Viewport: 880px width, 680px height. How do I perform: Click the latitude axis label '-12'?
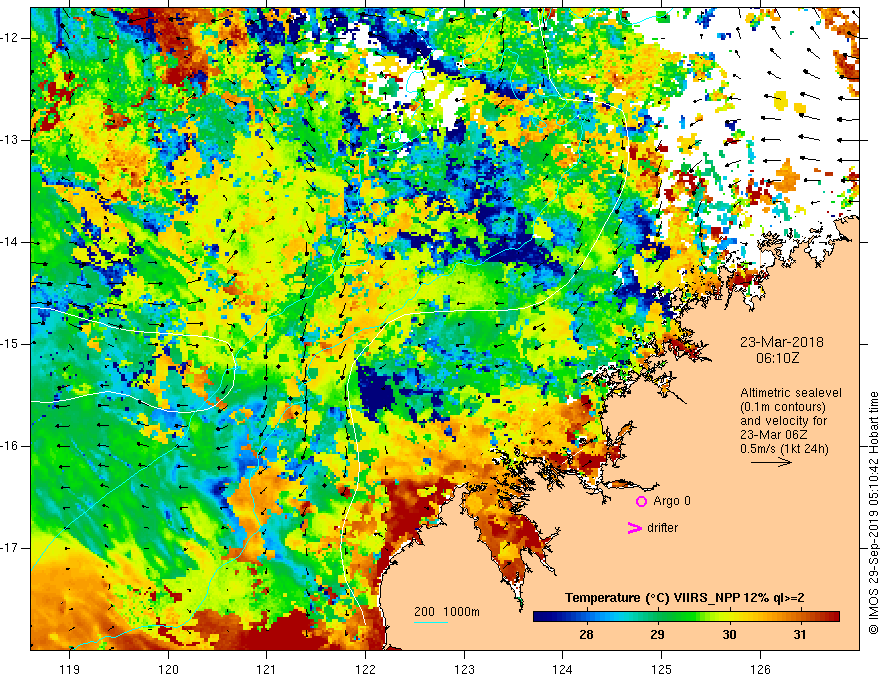[12, 38]
